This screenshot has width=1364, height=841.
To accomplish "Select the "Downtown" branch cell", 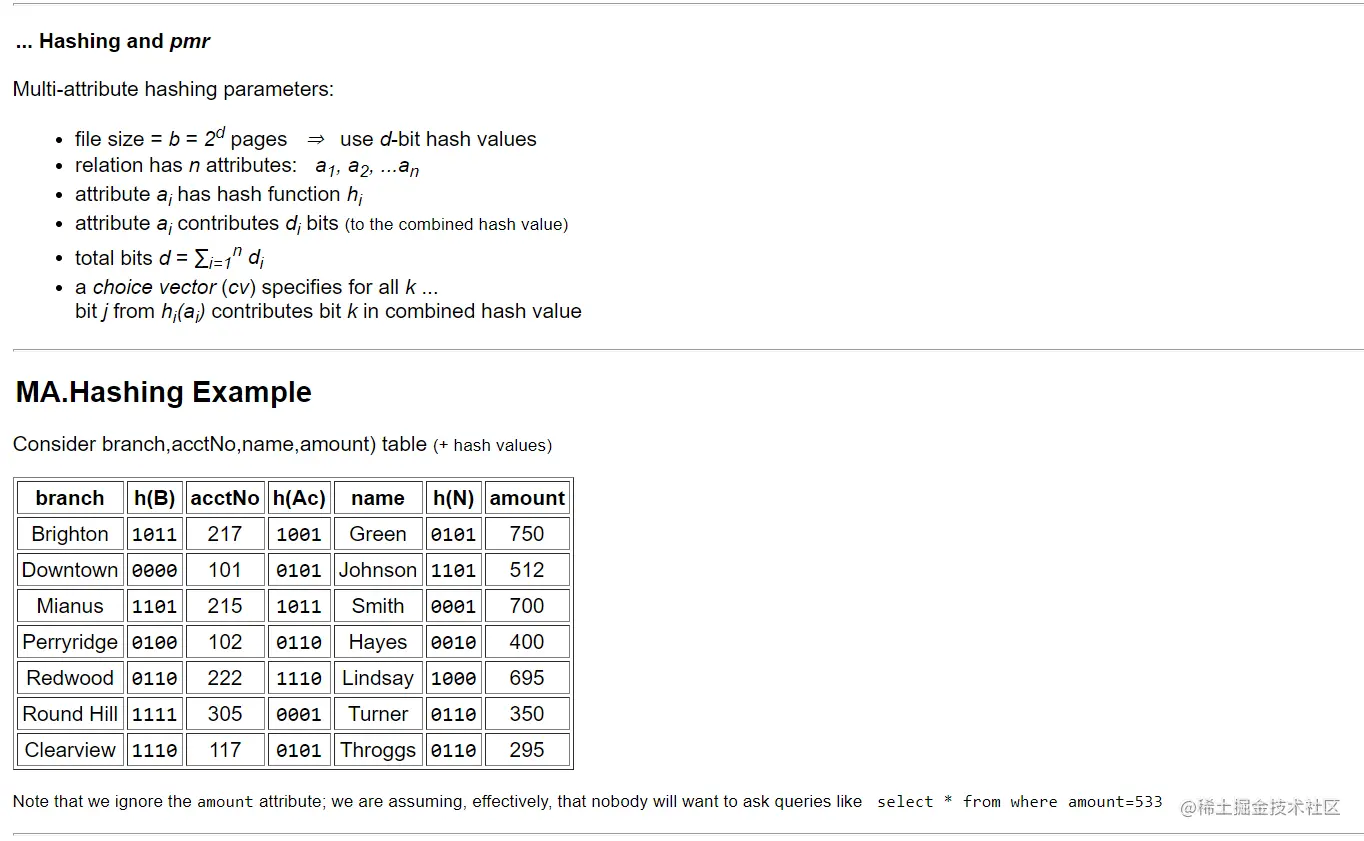I will (70, 570).
